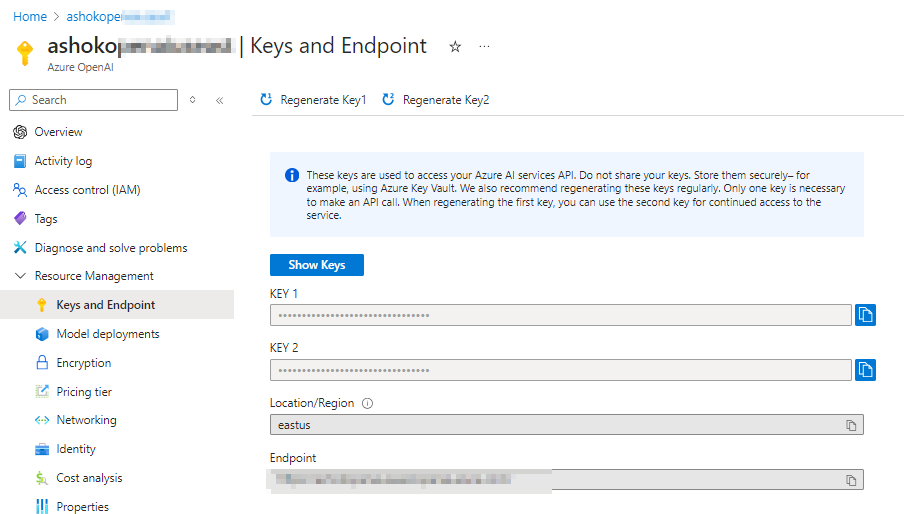Viewport: 904px width, 514px height.
Task: Open the Pricing tier page
Action: 84,392
